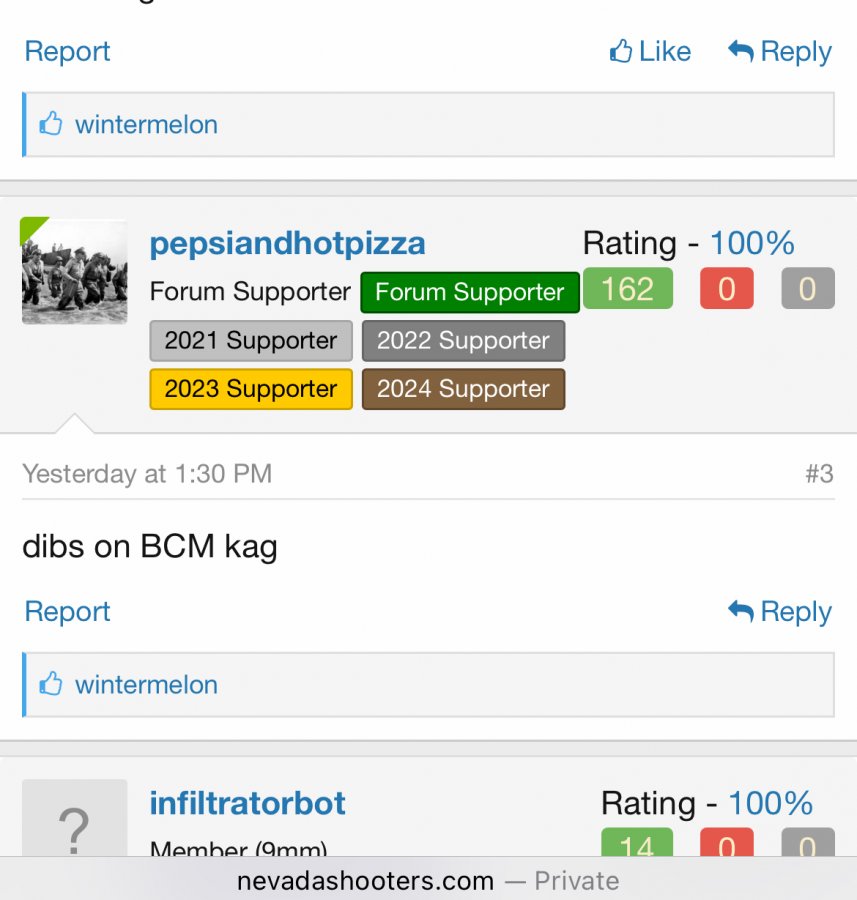Open pepsiandhotpizza's profile username link
Image resolution: width=857 pixels, height=900 pixels.
coord(287,243)
